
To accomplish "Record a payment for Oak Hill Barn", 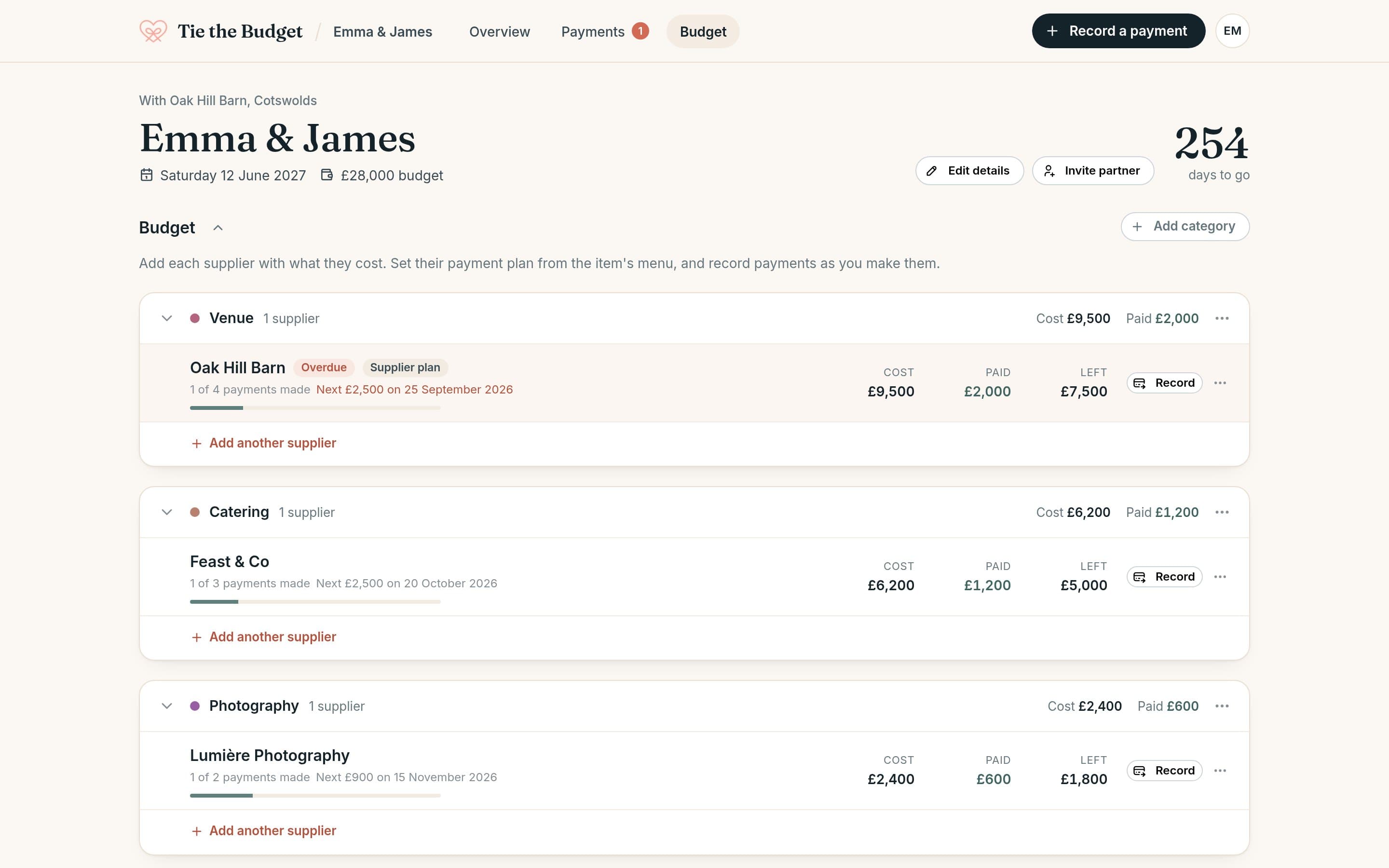I will [1164, 383].
